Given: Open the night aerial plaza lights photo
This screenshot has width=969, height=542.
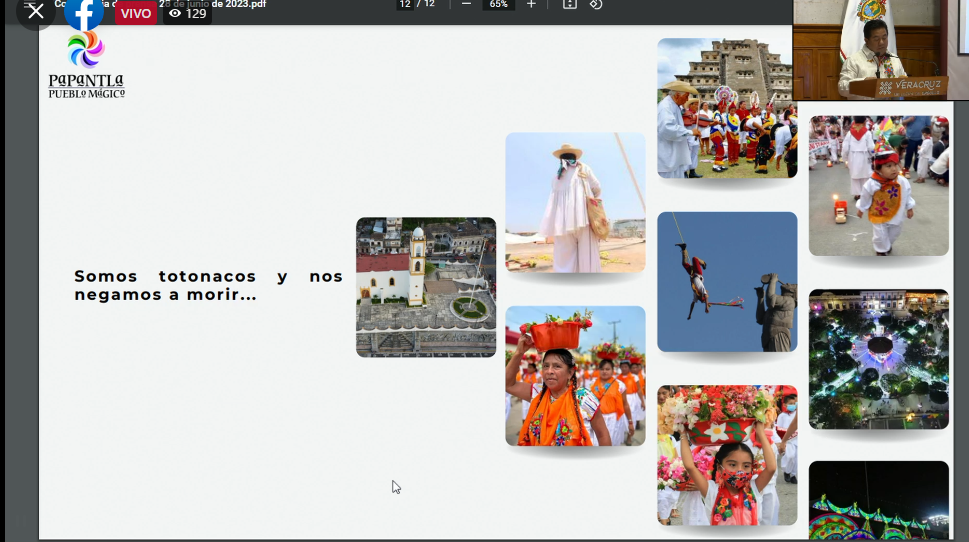Looking at the screenshot, I should tap(879, 359).
